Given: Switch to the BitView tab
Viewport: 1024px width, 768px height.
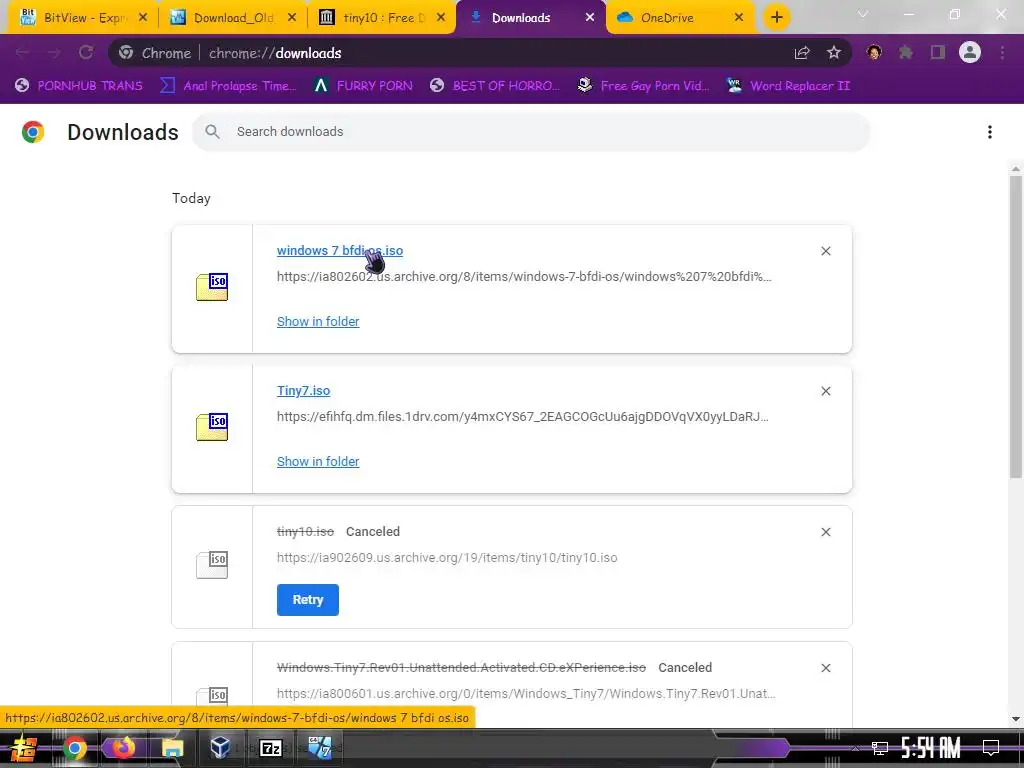Looking at the screenshot, I should pos(82,18).
